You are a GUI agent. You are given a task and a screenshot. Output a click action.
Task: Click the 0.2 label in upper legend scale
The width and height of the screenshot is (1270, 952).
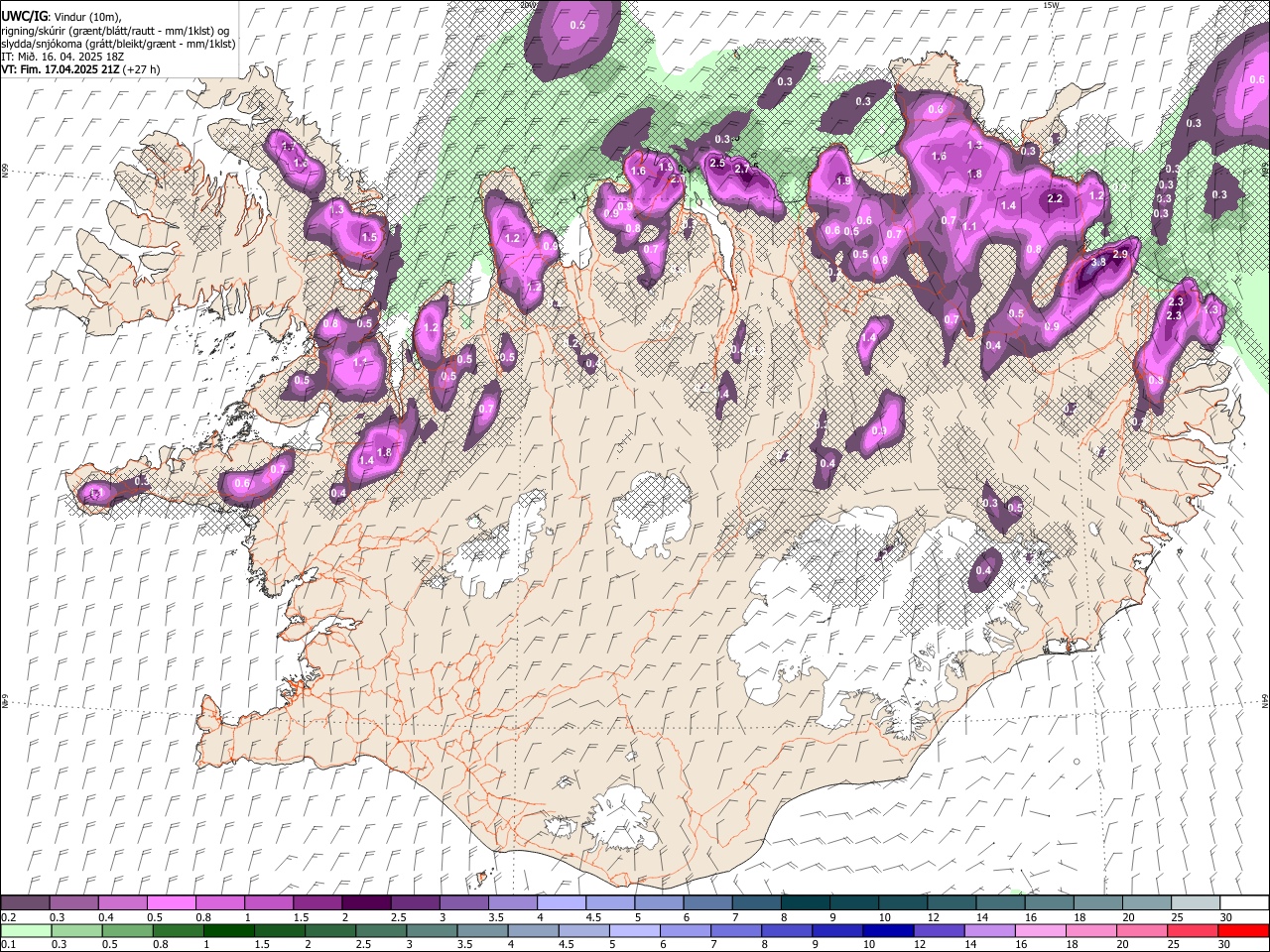tap(8, 917)
